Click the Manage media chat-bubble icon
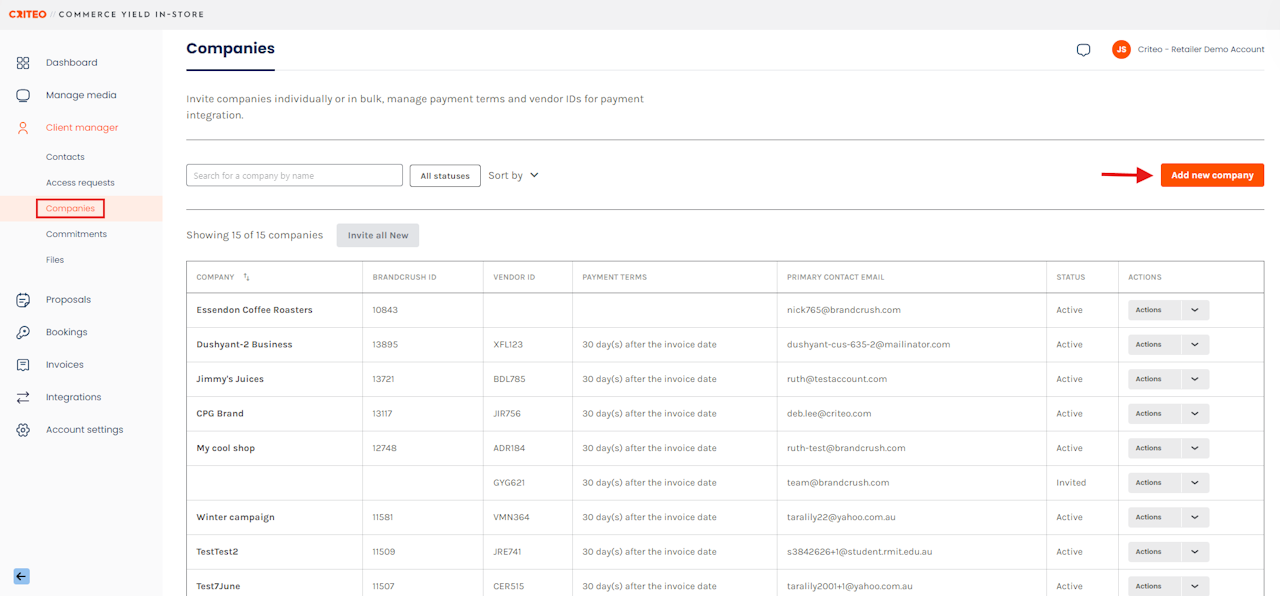Screen dimensions: 1280x596 tap(23, 95)
